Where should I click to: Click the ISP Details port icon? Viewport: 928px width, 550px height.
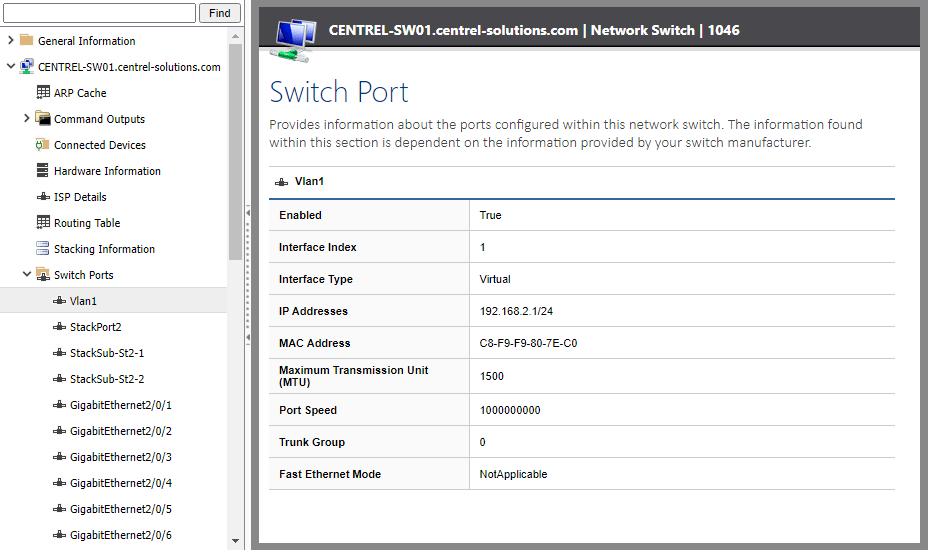pyautogui.click(x=43, y=197)
